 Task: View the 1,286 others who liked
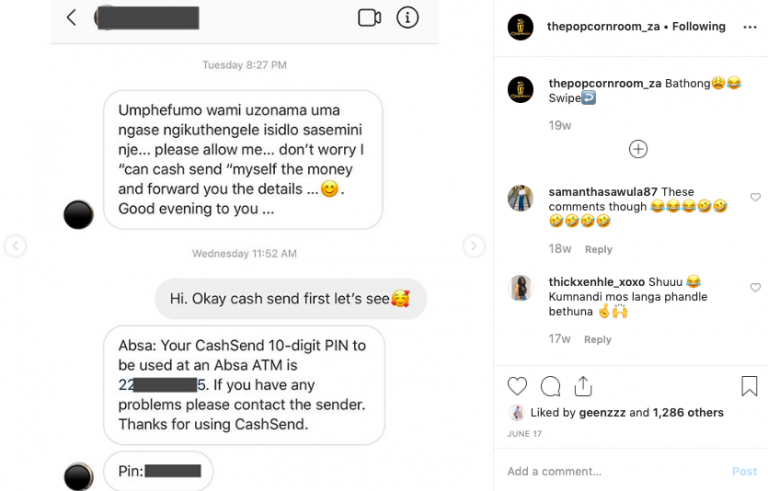point(689,412)
